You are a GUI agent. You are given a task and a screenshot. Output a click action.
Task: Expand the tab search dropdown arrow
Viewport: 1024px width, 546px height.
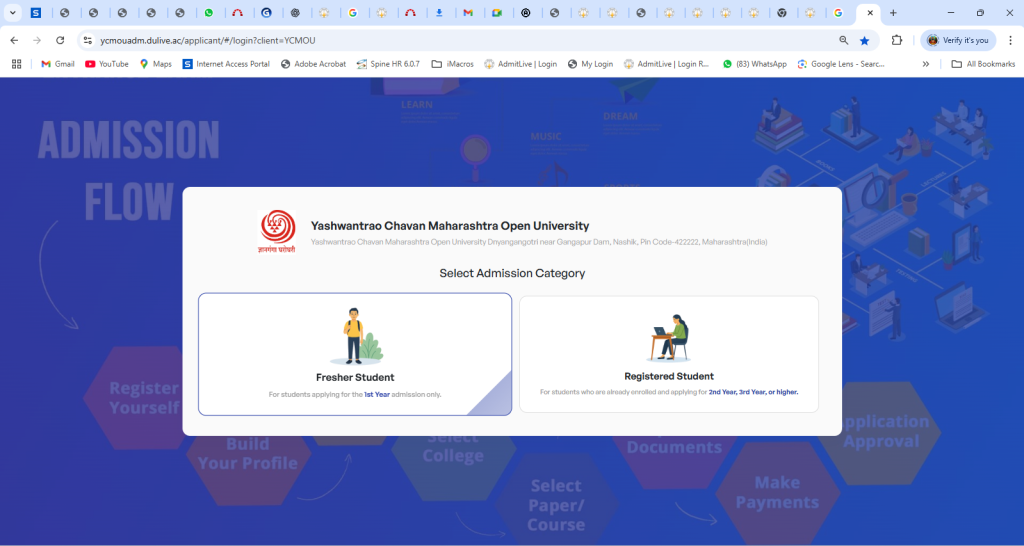coord(13,13)
